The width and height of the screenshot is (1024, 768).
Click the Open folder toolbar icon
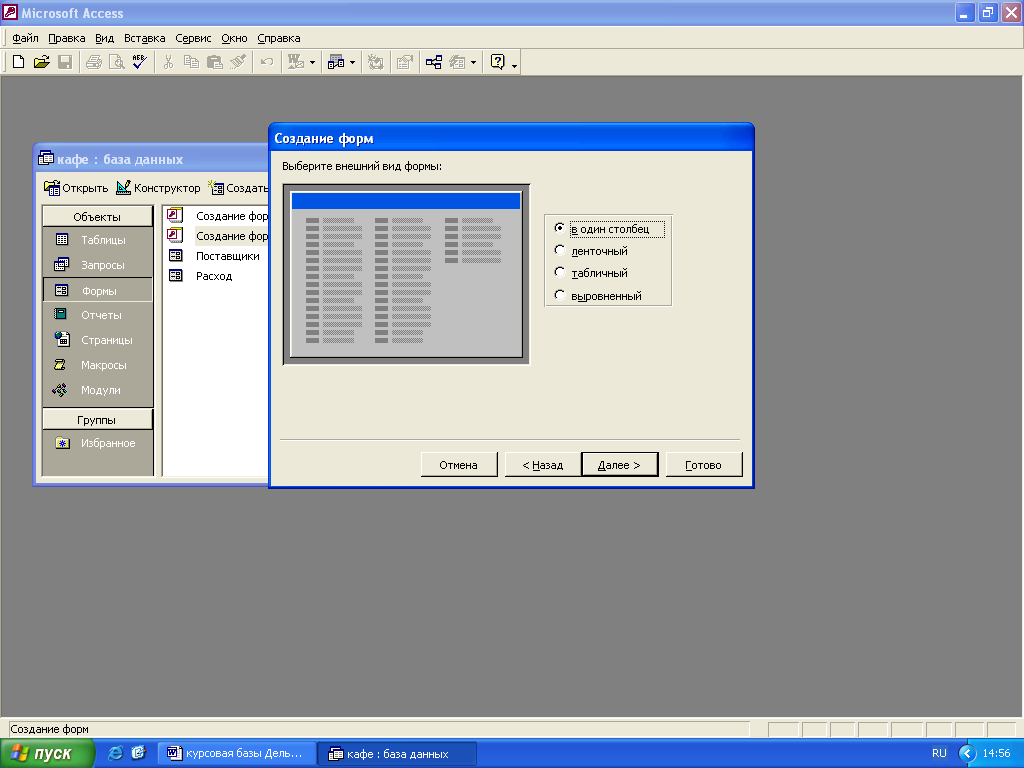41,62
